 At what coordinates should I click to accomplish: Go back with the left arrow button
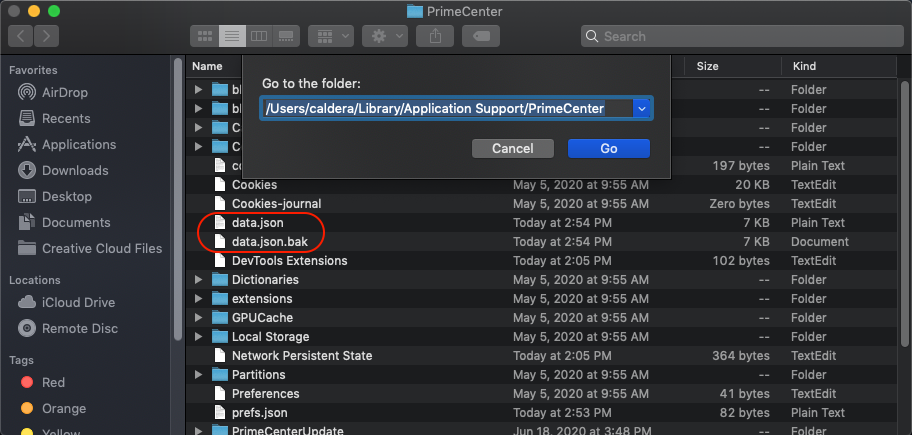[x=21, y=36]
